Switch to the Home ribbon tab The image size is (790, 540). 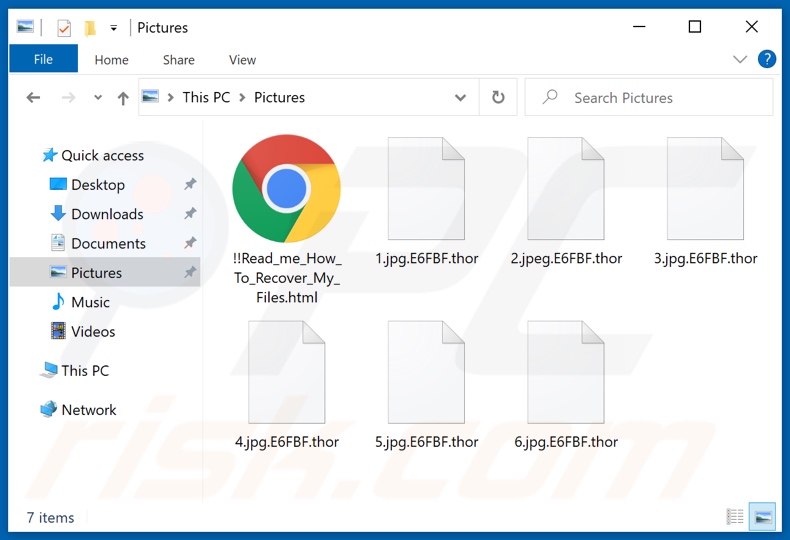[111, 60]
